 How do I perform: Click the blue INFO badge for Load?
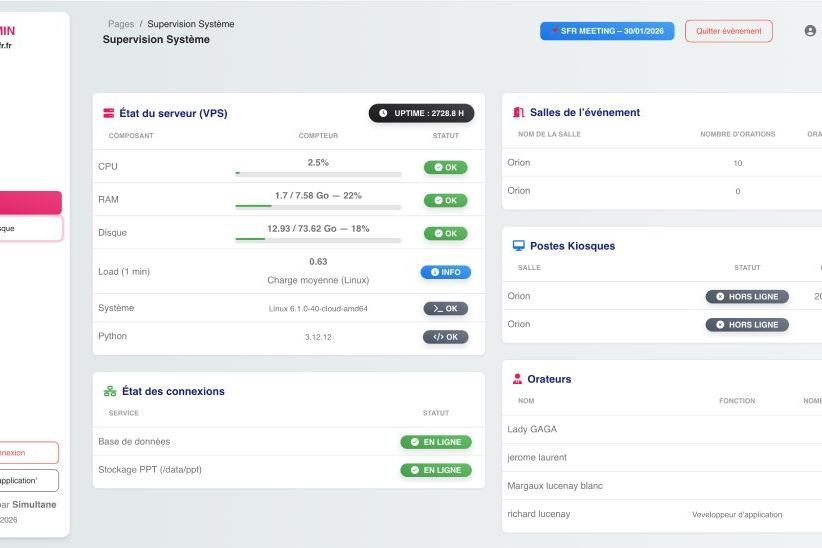point(445,272)
